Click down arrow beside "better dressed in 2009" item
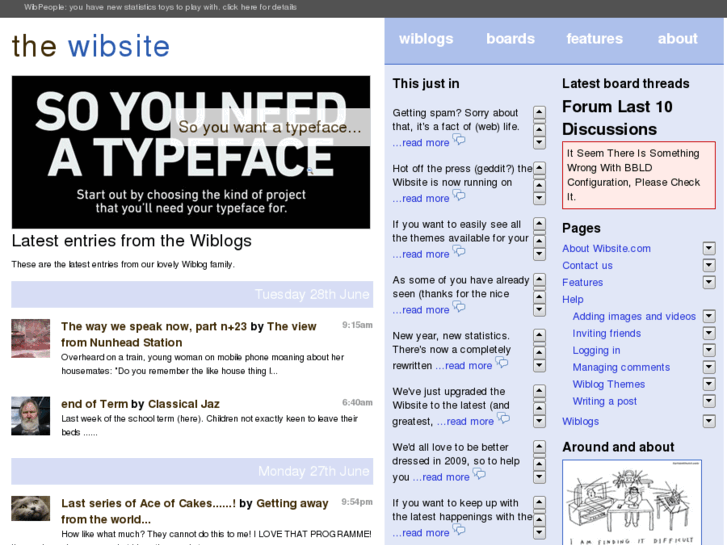This screenshot has height=545, width=727. pos(539,477)
